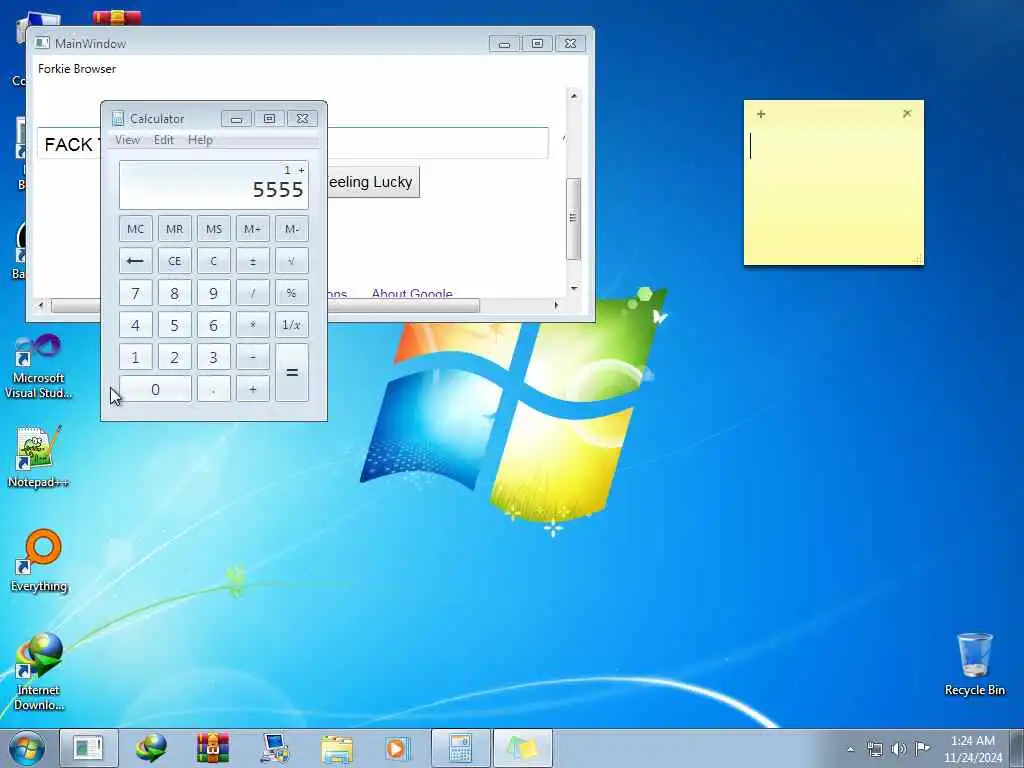Click the M- memory subtract key
The image size is (1024, 768).
coord(292,229)
